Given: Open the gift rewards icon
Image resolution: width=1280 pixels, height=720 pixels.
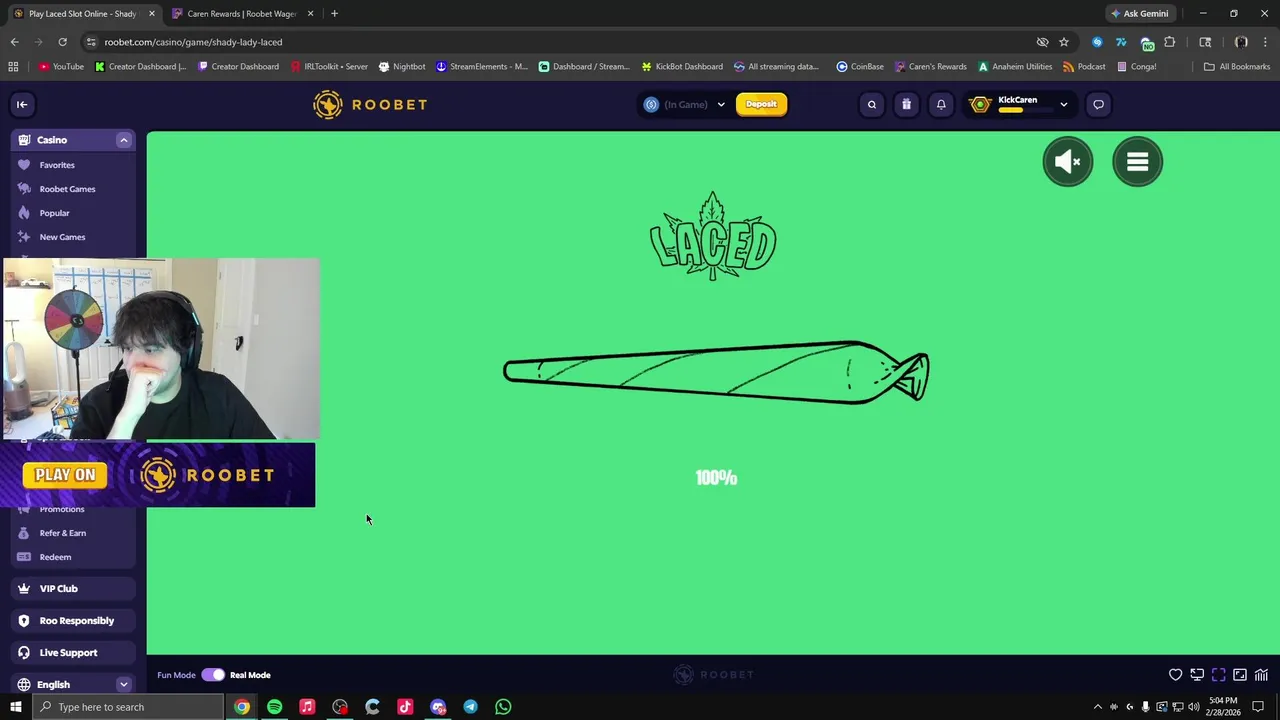Looking at the screenshot, I should click(906, 104).
